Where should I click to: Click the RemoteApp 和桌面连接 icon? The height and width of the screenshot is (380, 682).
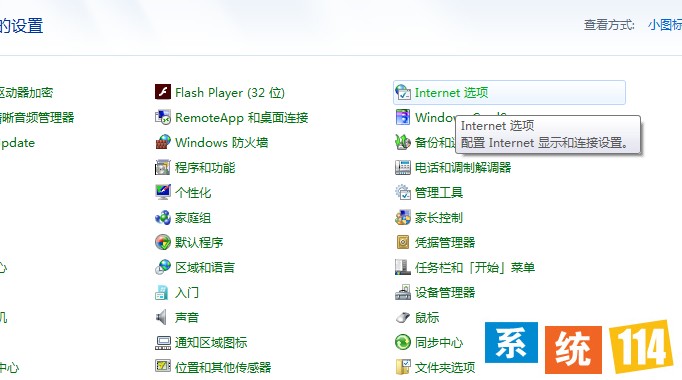click(x=163, y=117)
